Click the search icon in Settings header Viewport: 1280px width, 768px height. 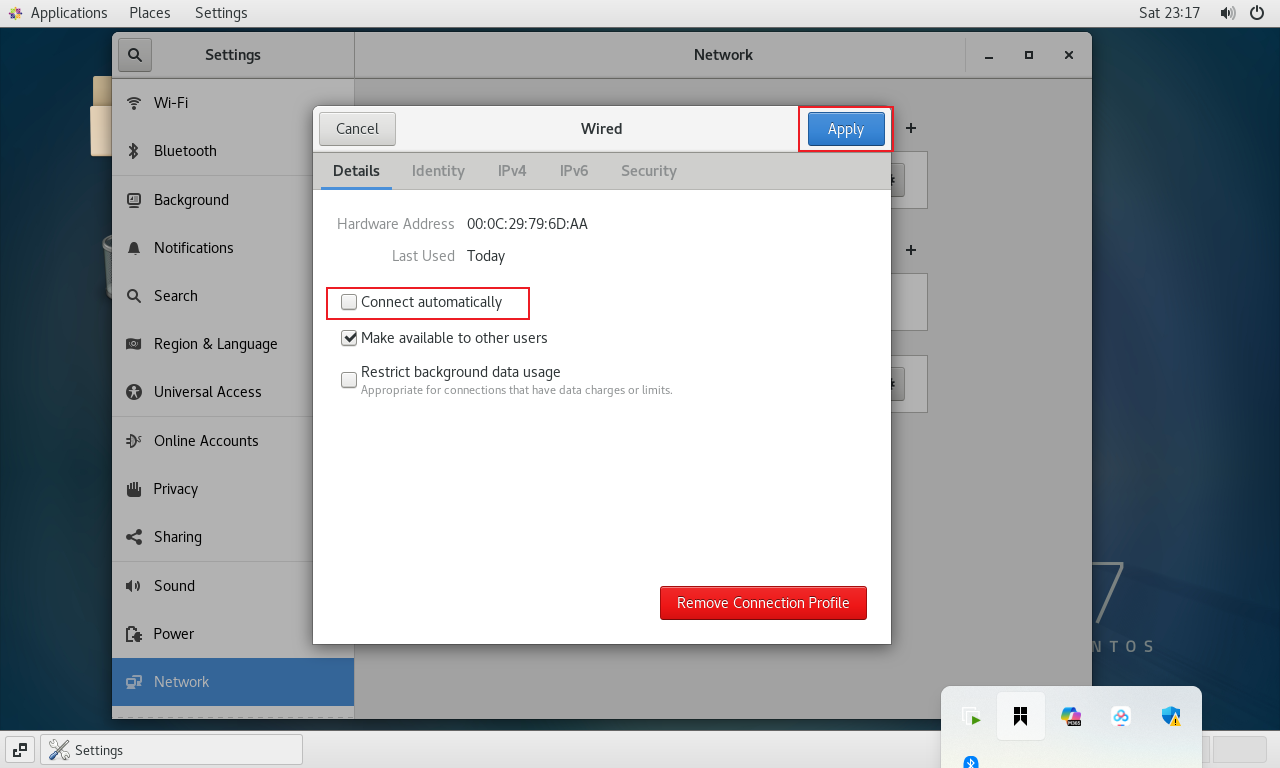click(x=135, y=55)
